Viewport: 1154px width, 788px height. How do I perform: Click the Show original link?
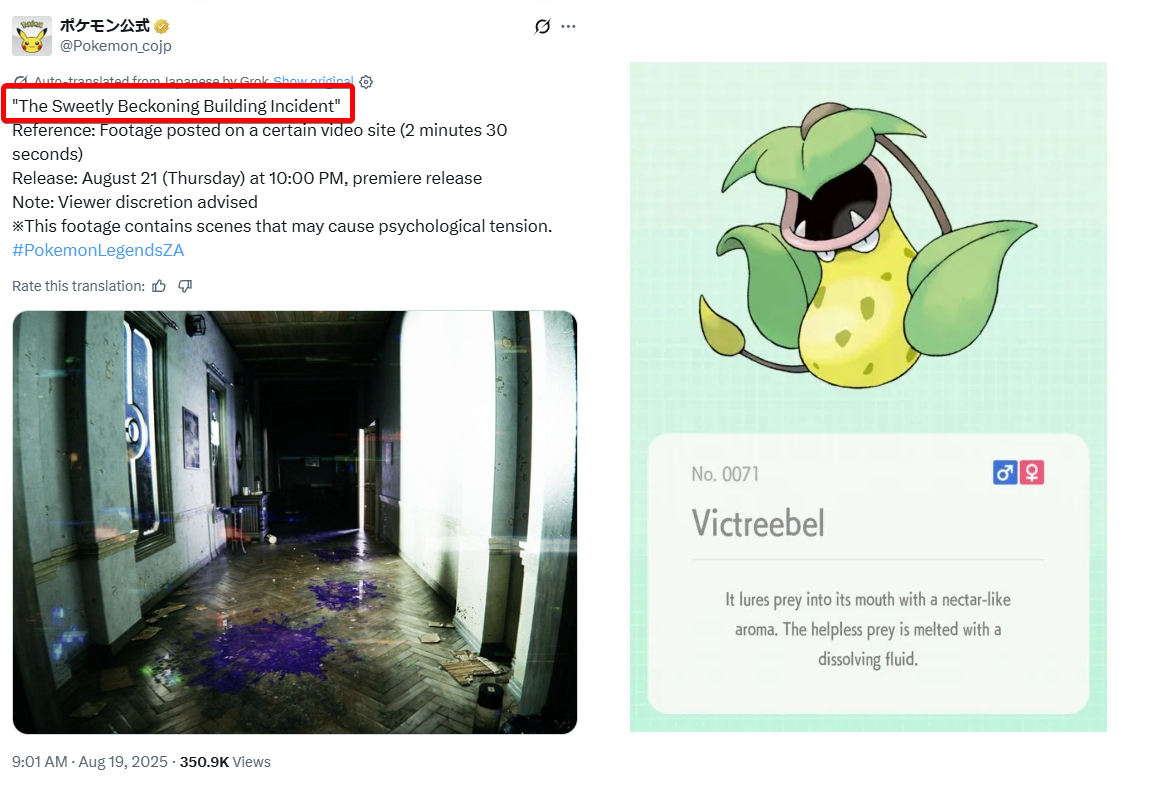(314, 81)
